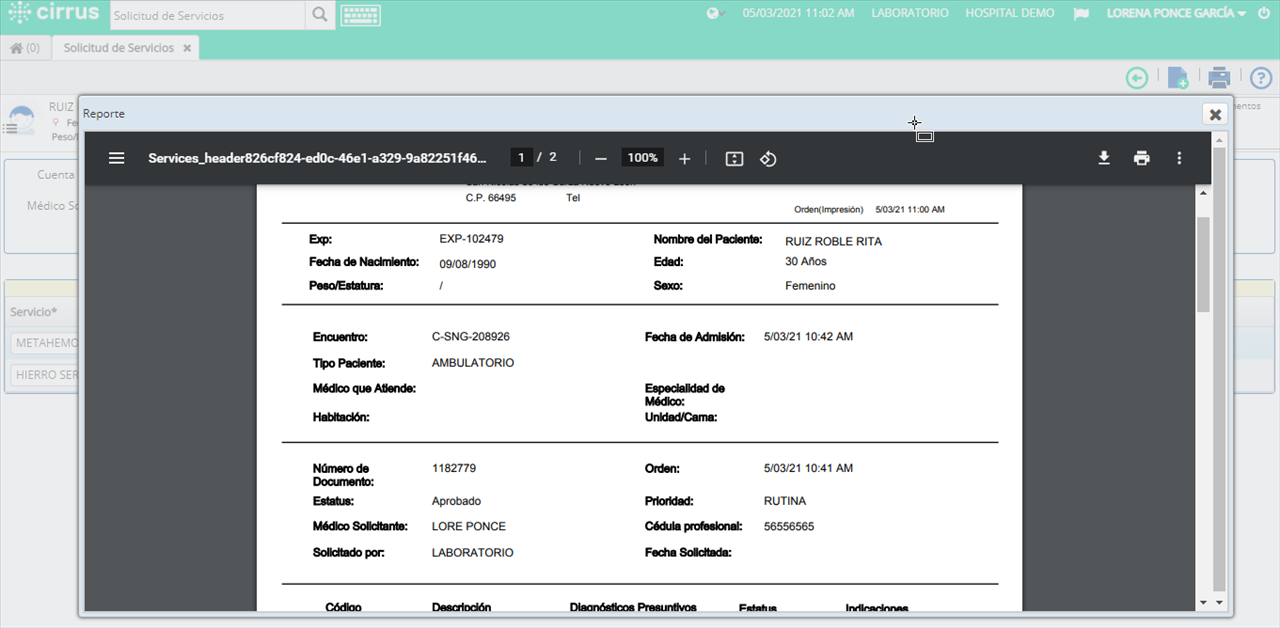The image size is (1280, 628).
Task: Rotate the report page
Action: 768,158
